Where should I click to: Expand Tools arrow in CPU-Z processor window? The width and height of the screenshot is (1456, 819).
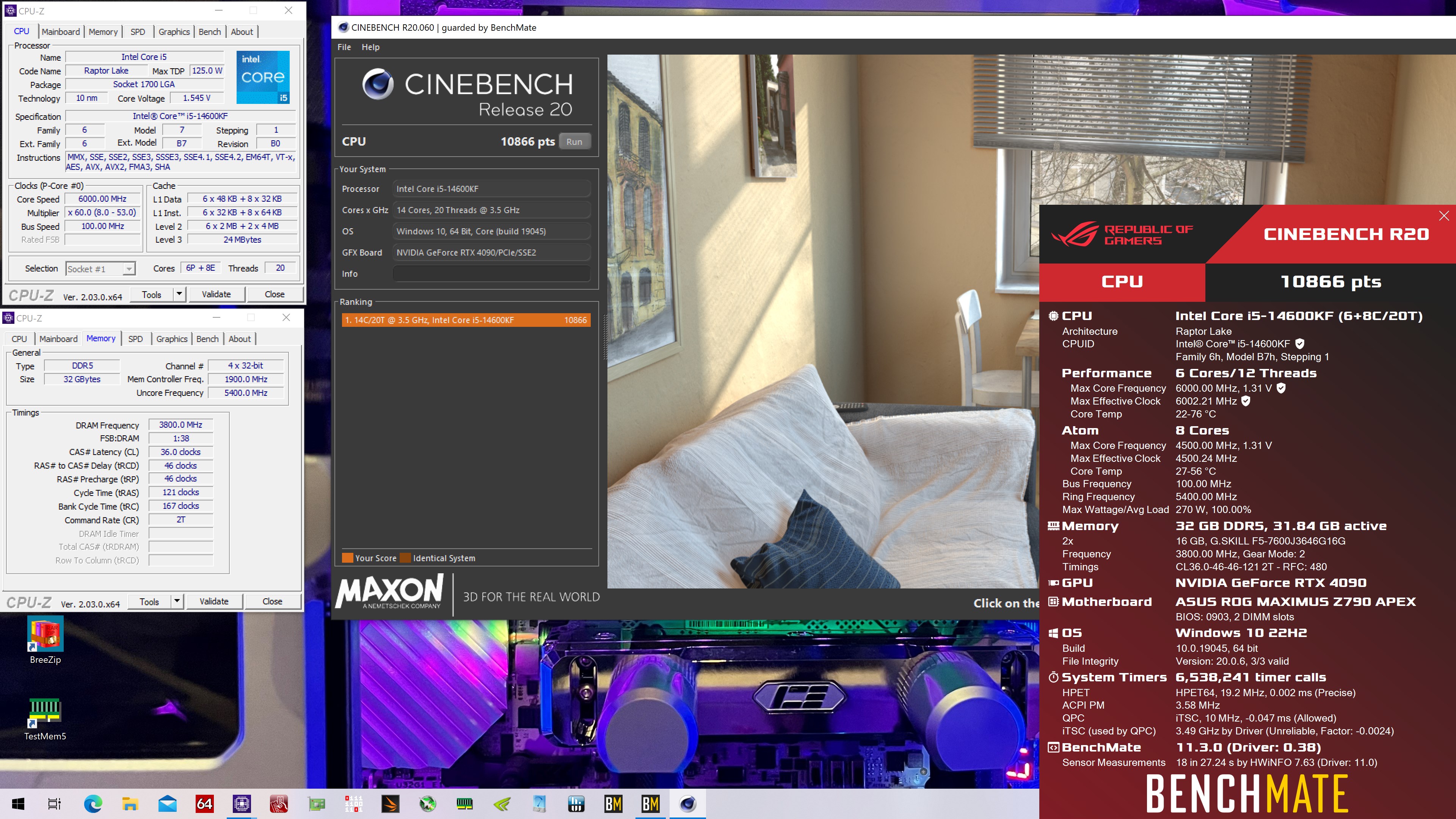tap(179, 294)
